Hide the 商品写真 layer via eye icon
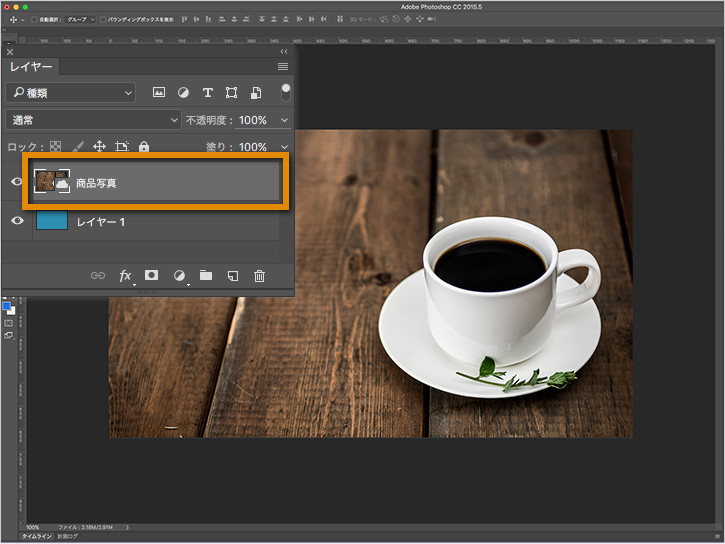The width and height of the screenshot is (725, 544). point(17,182)
